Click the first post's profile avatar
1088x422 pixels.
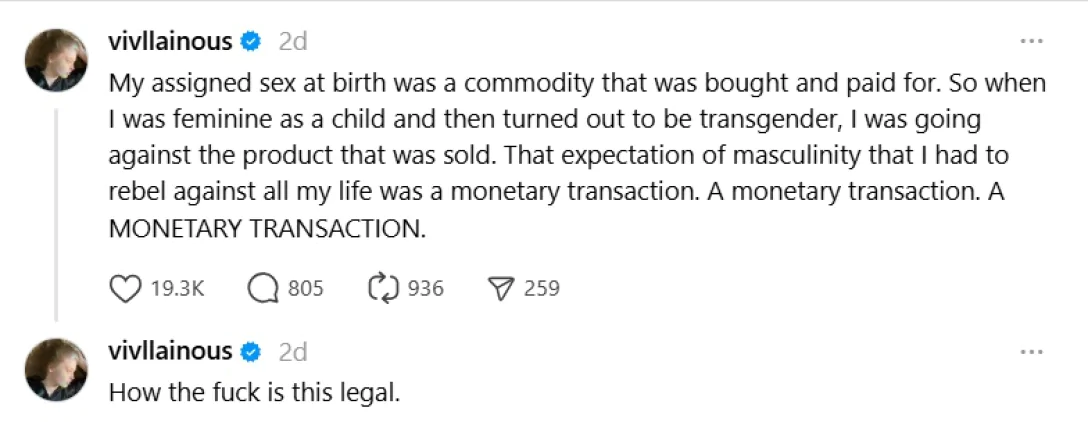click(56, 61)
